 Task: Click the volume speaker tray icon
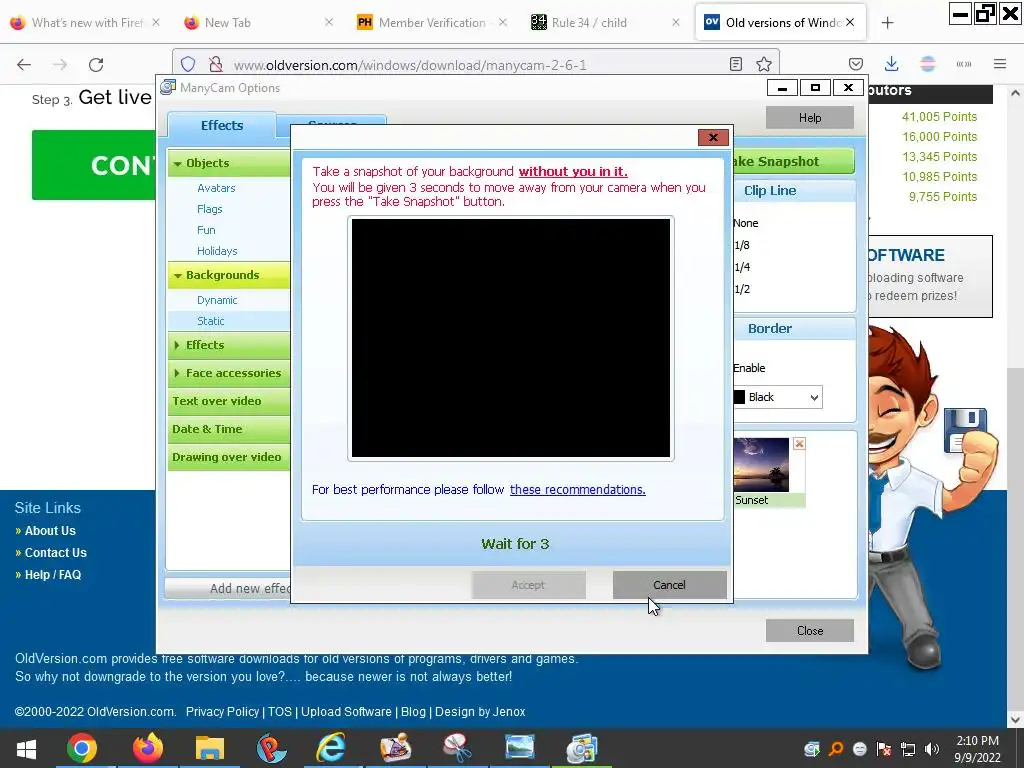(932, 749)
